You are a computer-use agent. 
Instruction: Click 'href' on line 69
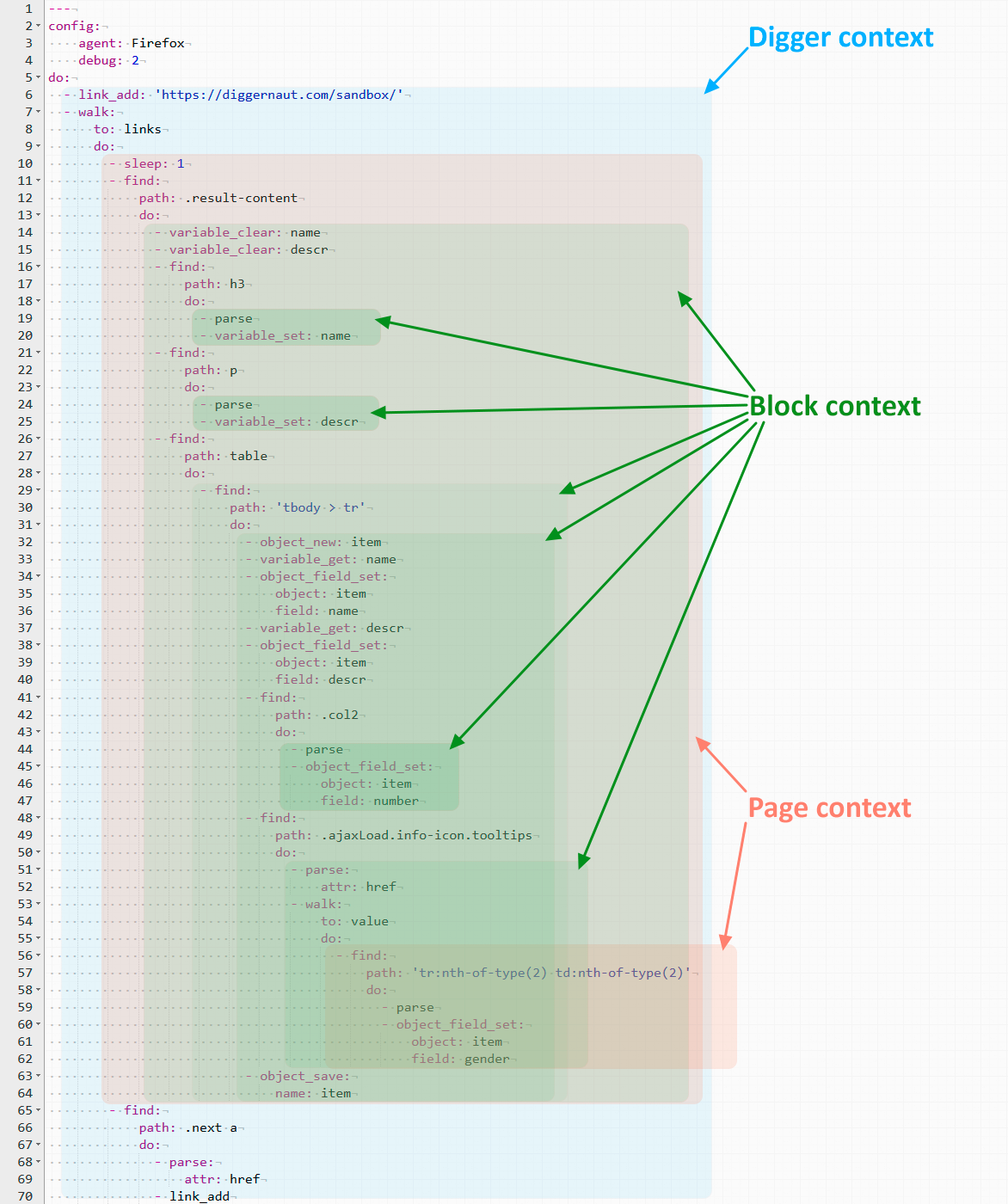click(245, 1179)
